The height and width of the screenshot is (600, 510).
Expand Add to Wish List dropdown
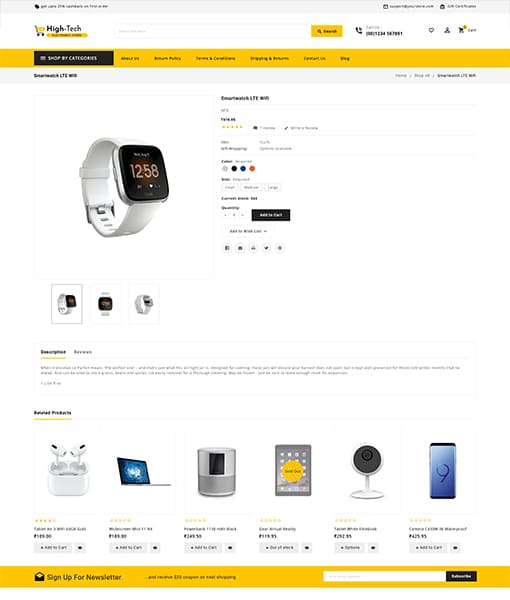click(248, 231)
